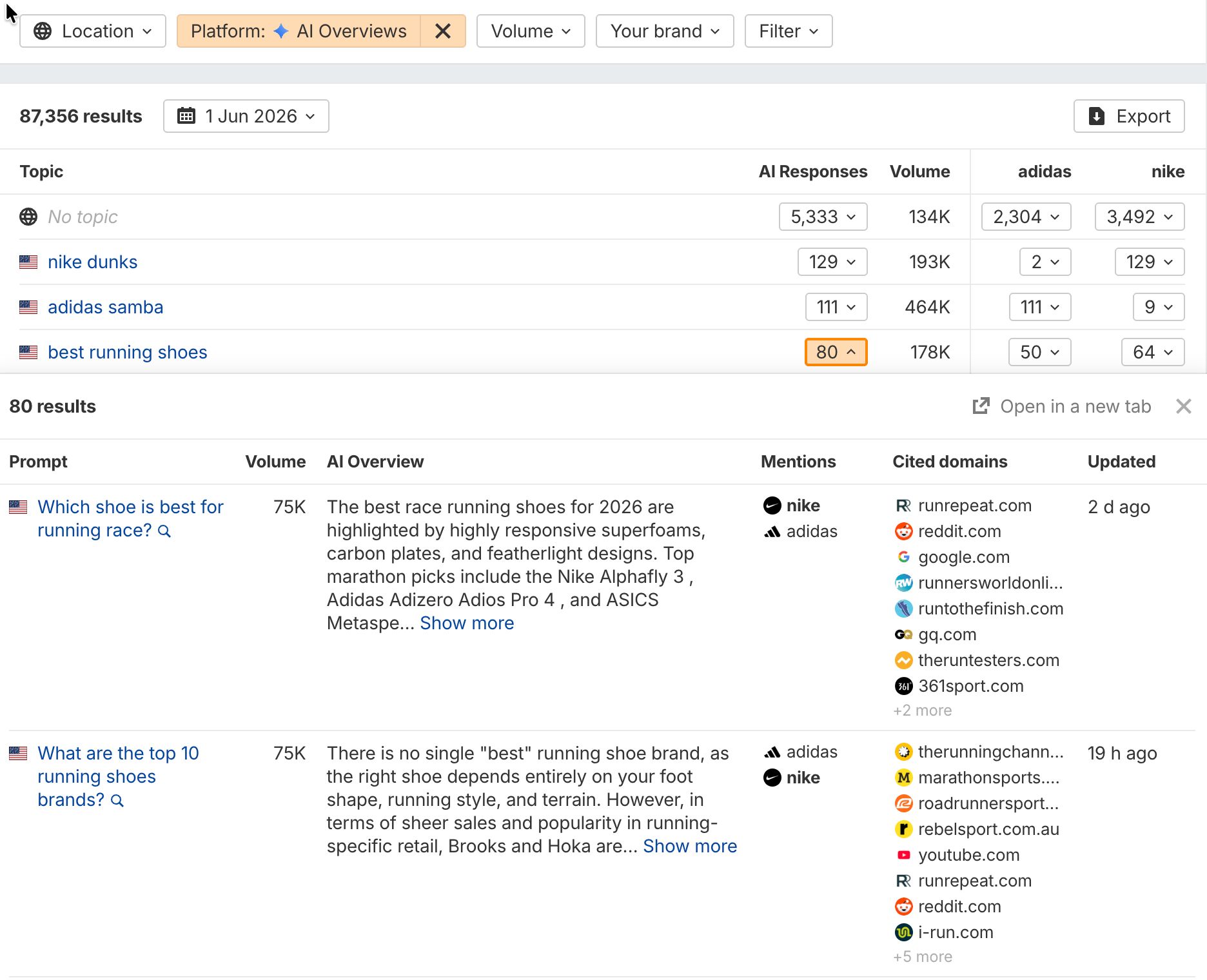Collapse the 80 AI Responses for best running shoes

(836, 352)
